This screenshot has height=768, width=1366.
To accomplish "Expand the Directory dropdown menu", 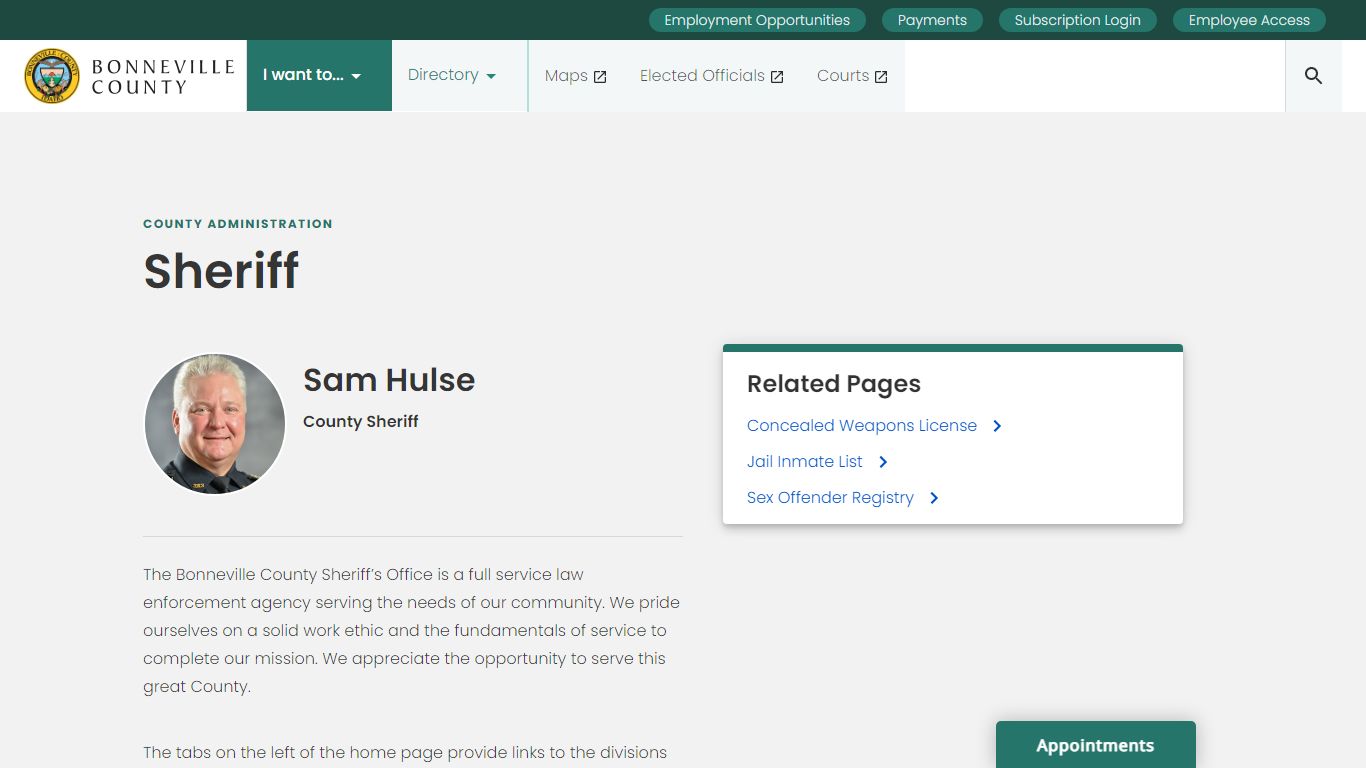I will click(x=452, y=75).
